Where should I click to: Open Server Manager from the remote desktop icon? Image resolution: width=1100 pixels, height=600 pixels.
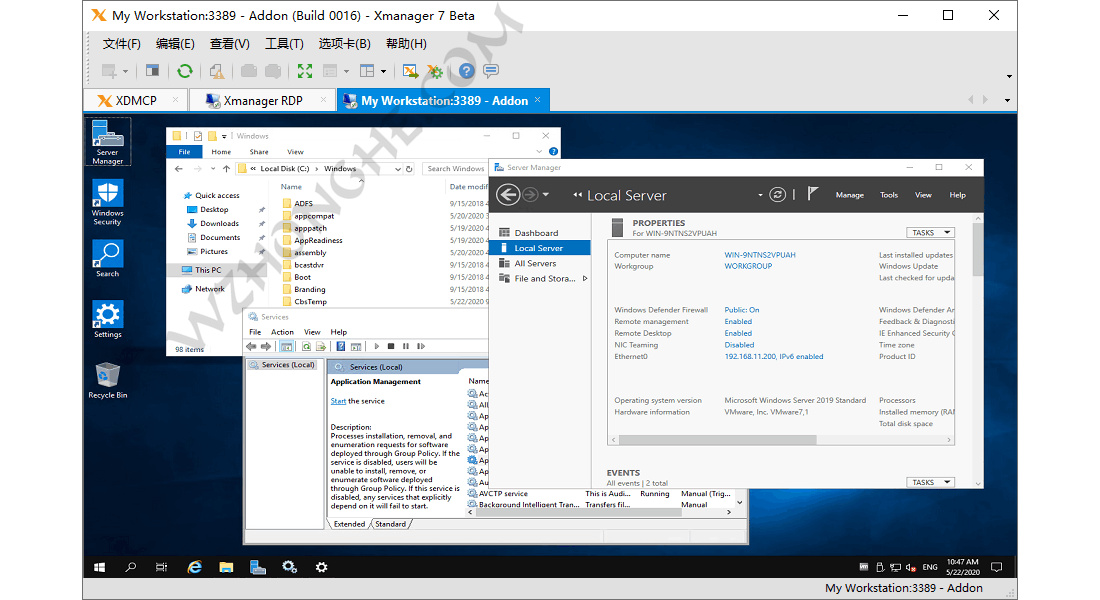click(x=107, y=137)
